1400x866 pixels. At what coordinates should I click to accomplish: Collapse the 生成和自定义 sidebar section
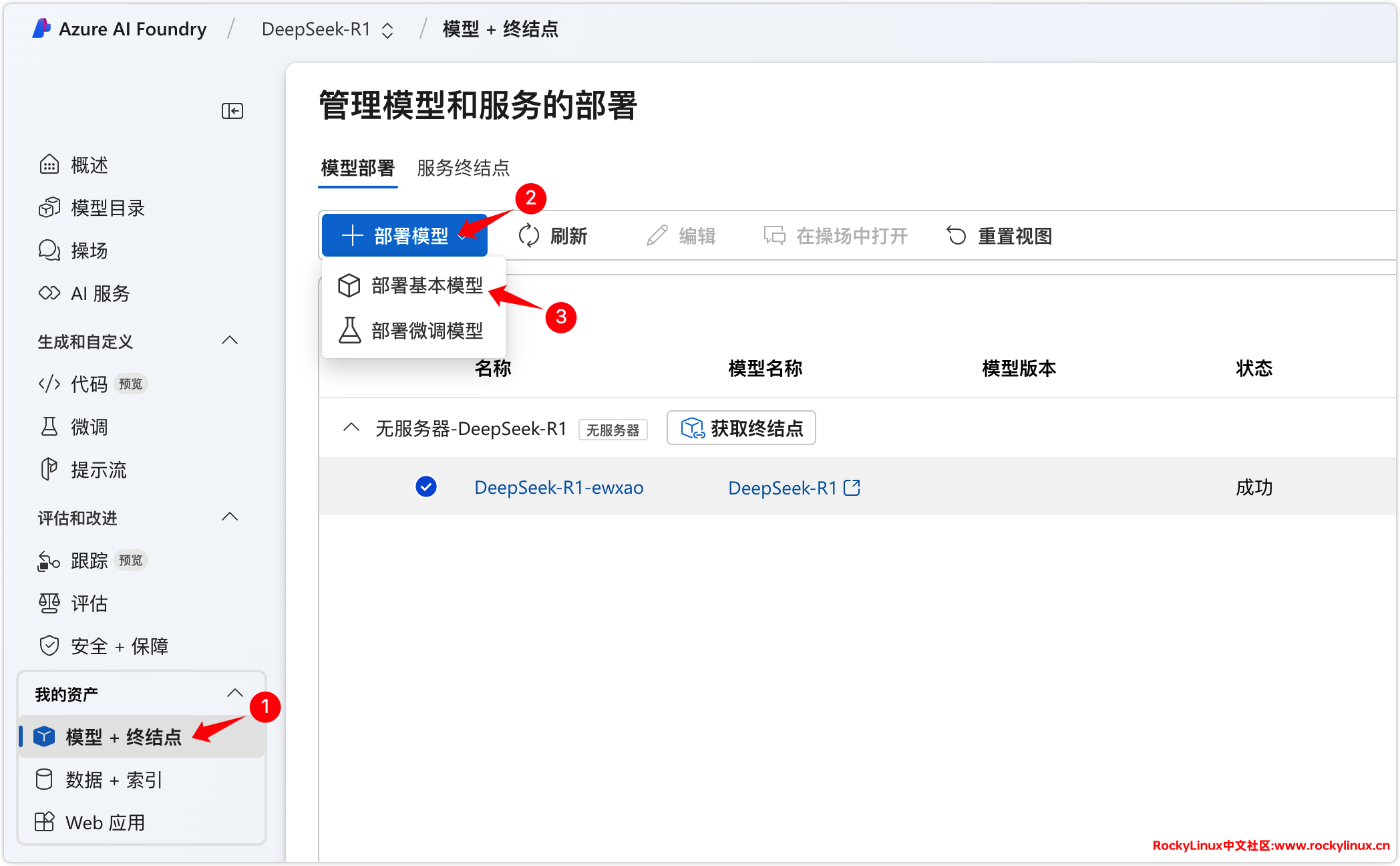[229, 341]
